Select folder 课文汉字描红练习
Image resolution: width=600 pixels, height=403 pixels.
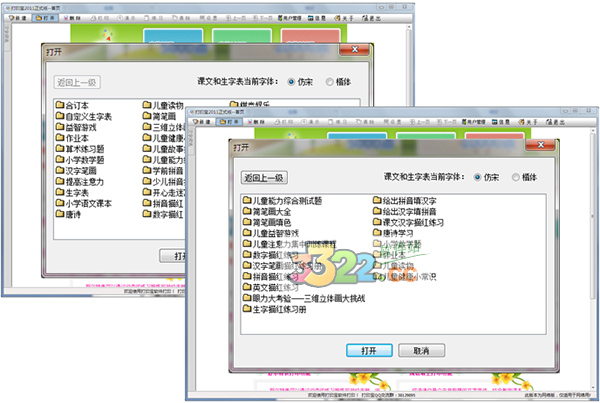(x=408, y=222)
